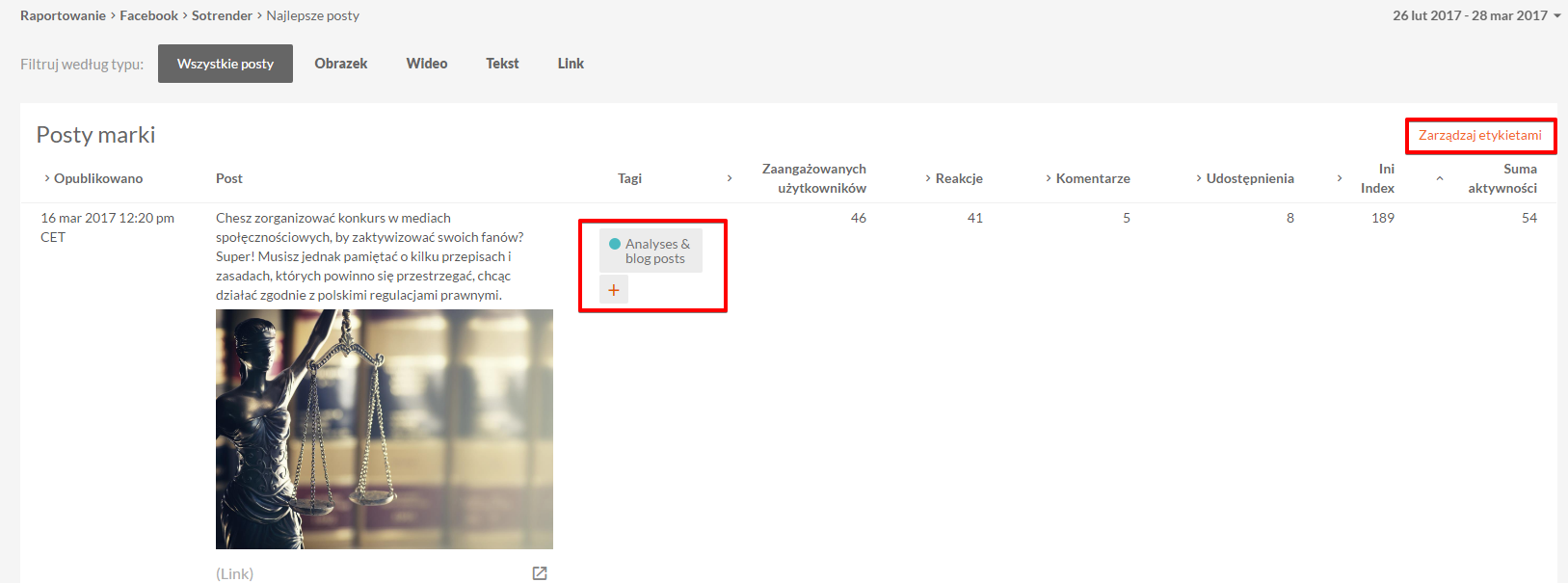Image resolution: width=1568 pixels, height=583 pixels.
Task: Filter posts by Wideo type
Action: click(427, 64)
